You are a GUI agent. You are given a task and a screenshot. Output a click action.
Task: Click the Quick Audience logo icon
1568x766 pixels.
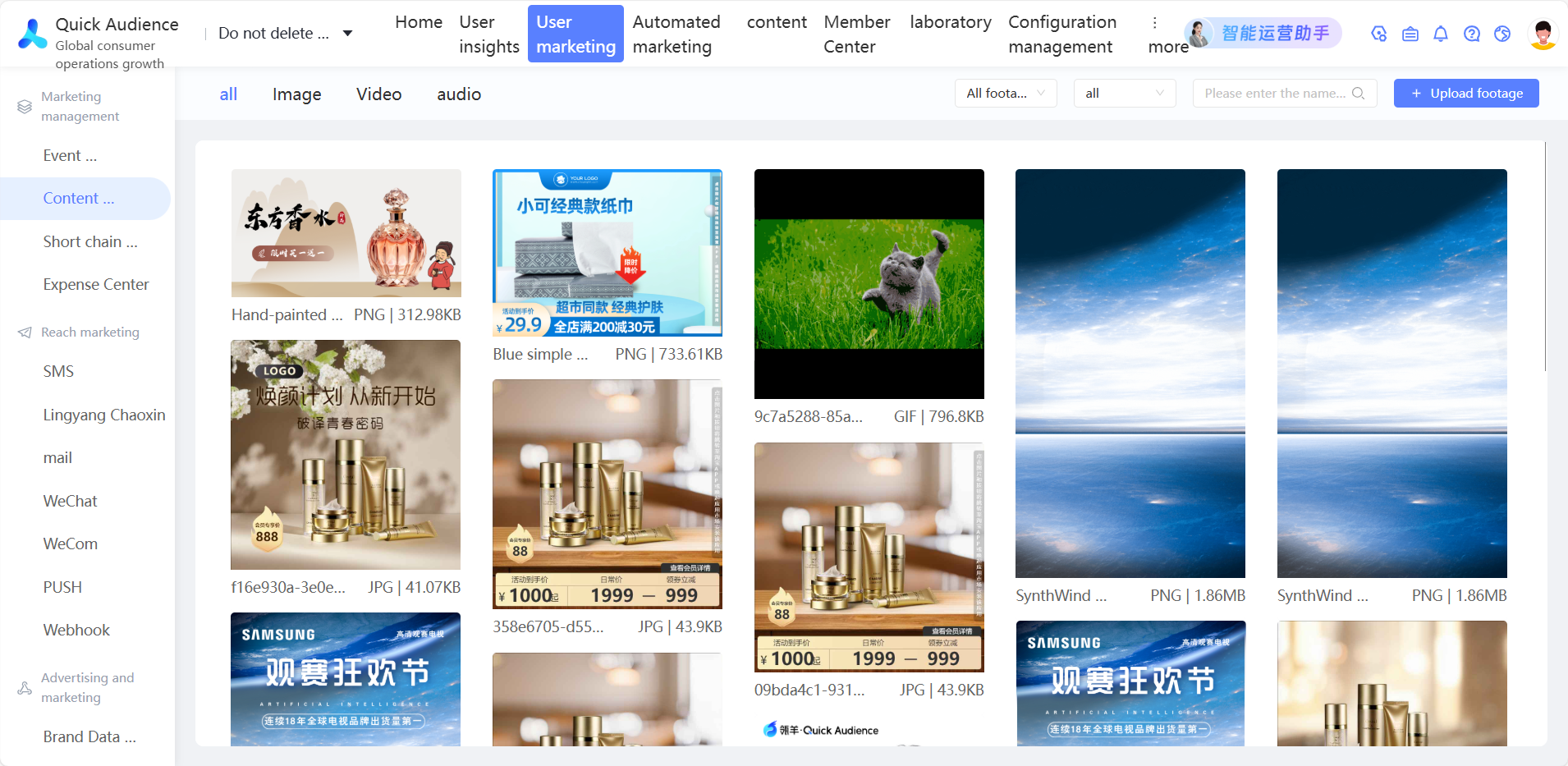point(33,34)
